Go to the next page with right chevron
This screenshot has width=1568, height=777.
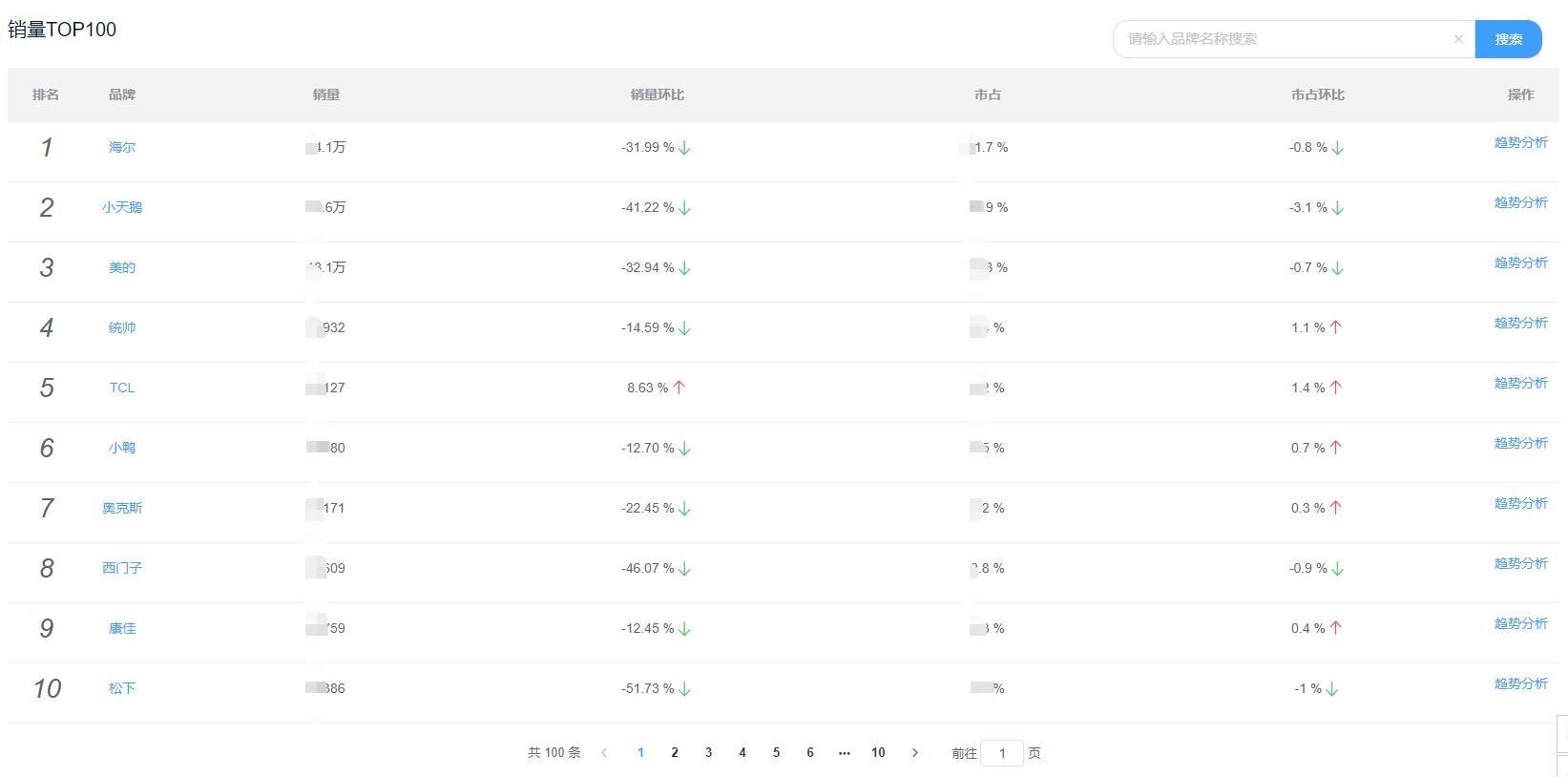click(x=915, y=753)
